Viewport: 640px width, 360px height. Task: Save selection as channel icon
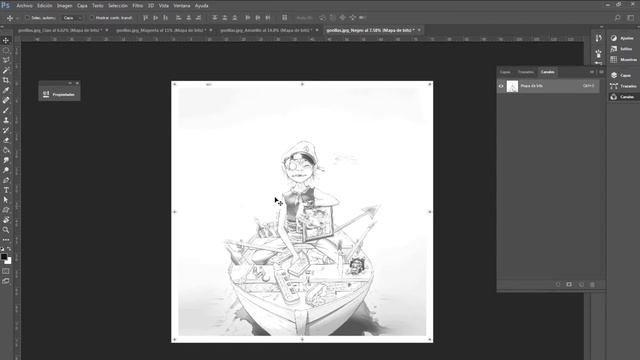click(x=569, y=284)
